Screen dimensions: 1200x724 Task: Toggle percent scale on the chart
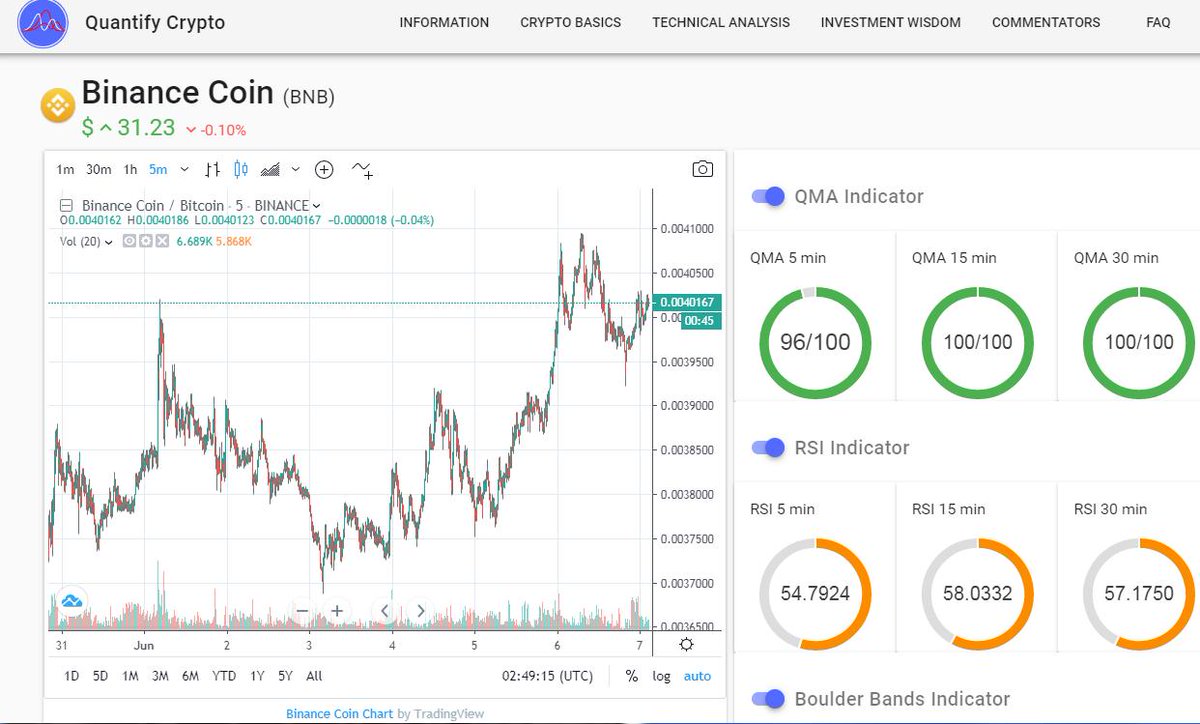point(632,676)
